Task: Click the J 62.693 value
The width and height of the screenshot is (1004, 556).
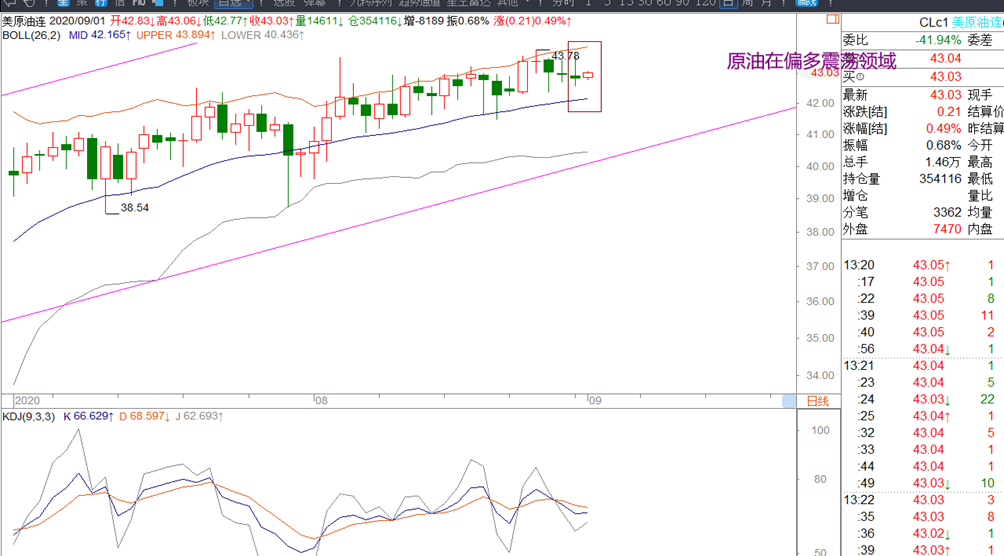Action: pos(199,416)
